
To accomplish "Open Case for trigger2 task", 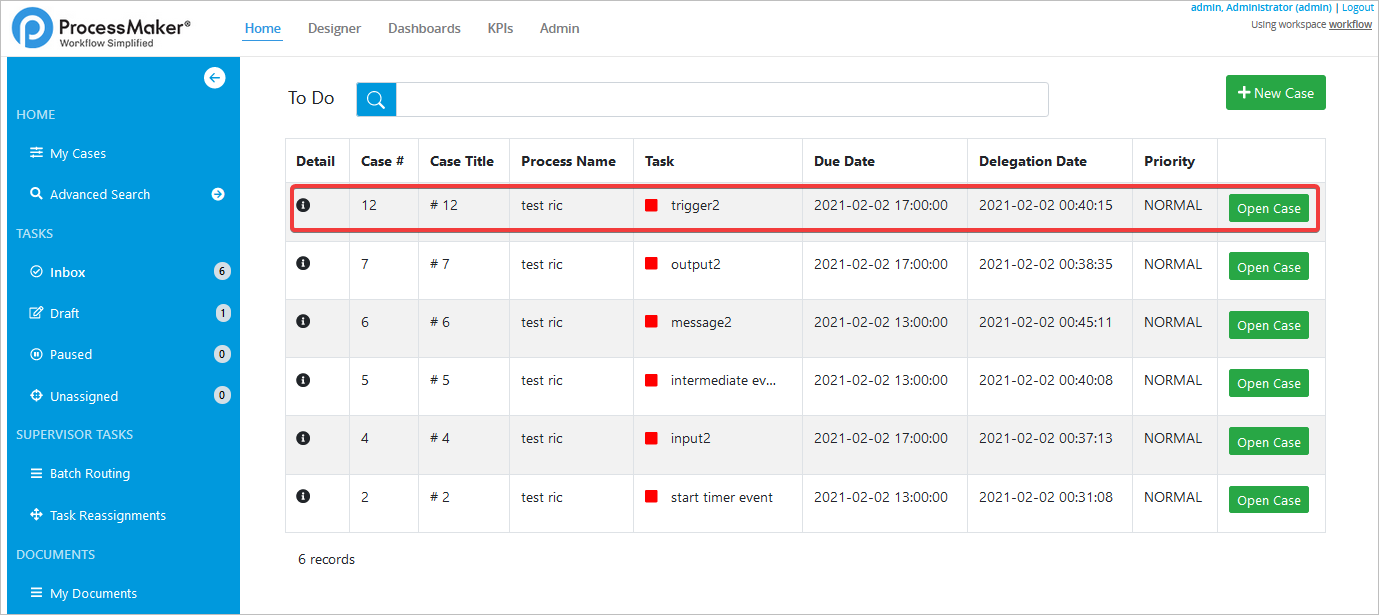I will pos(1268,209).
